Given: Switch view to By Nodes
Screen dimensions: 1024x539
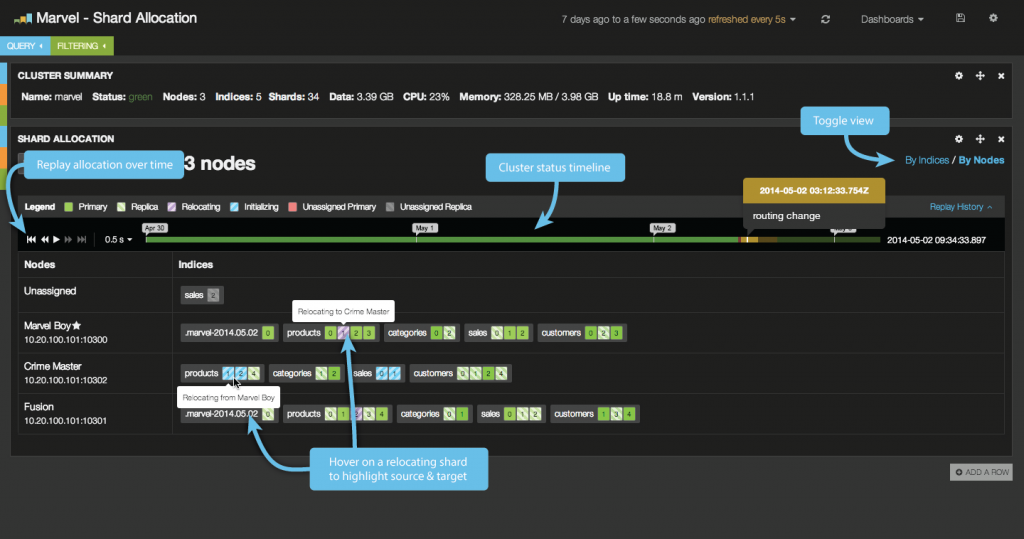Looking at the screenshot, I should (981, 160).
